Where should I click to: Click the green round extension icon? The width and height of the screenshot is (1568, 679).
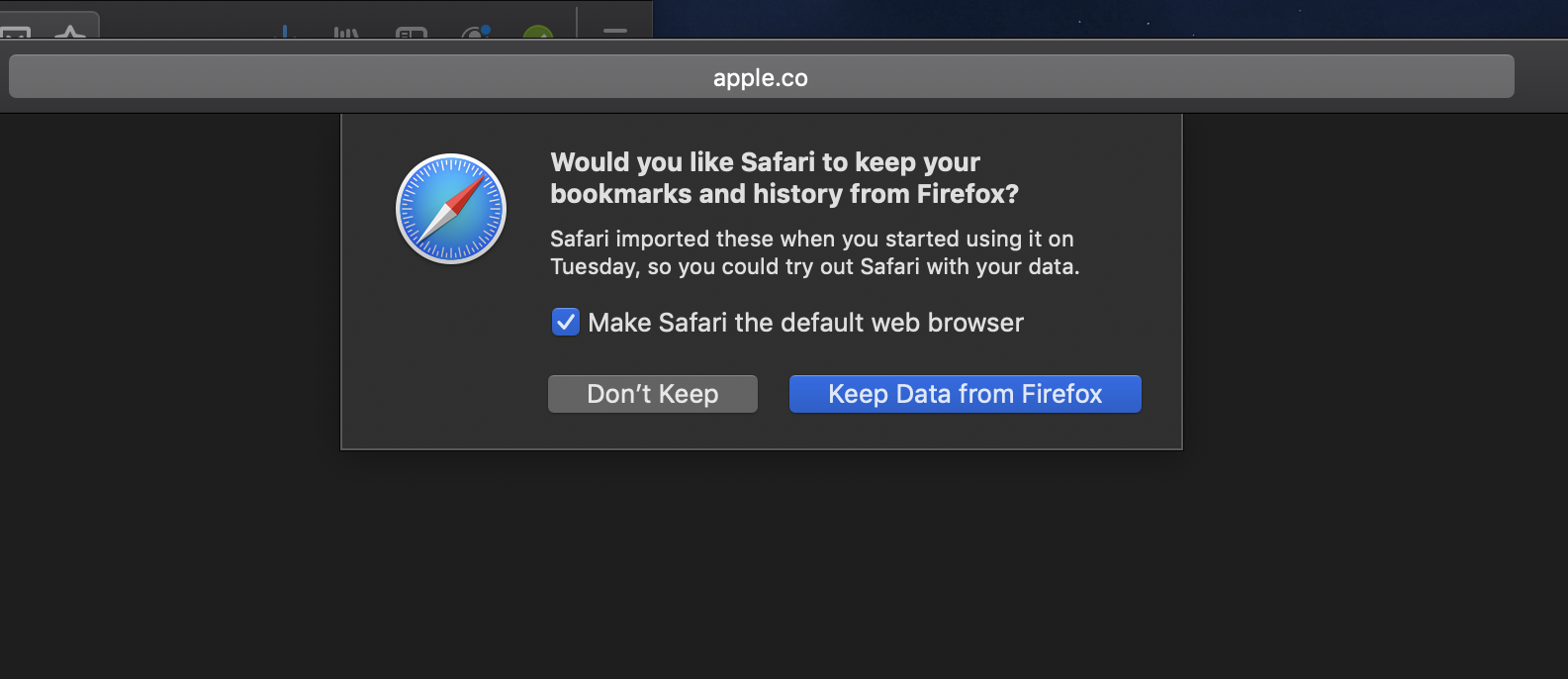537,33
